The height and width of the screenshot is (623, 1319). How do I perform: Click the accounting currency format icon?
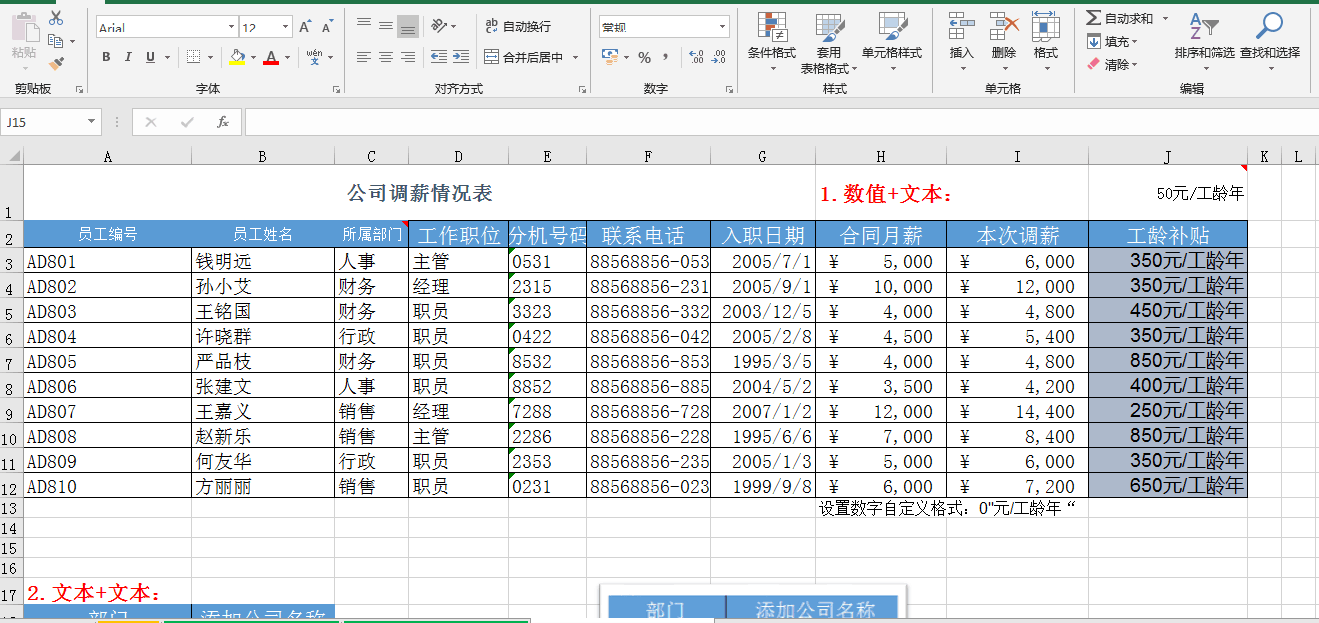pyautogui.click(x=610, y=57)
